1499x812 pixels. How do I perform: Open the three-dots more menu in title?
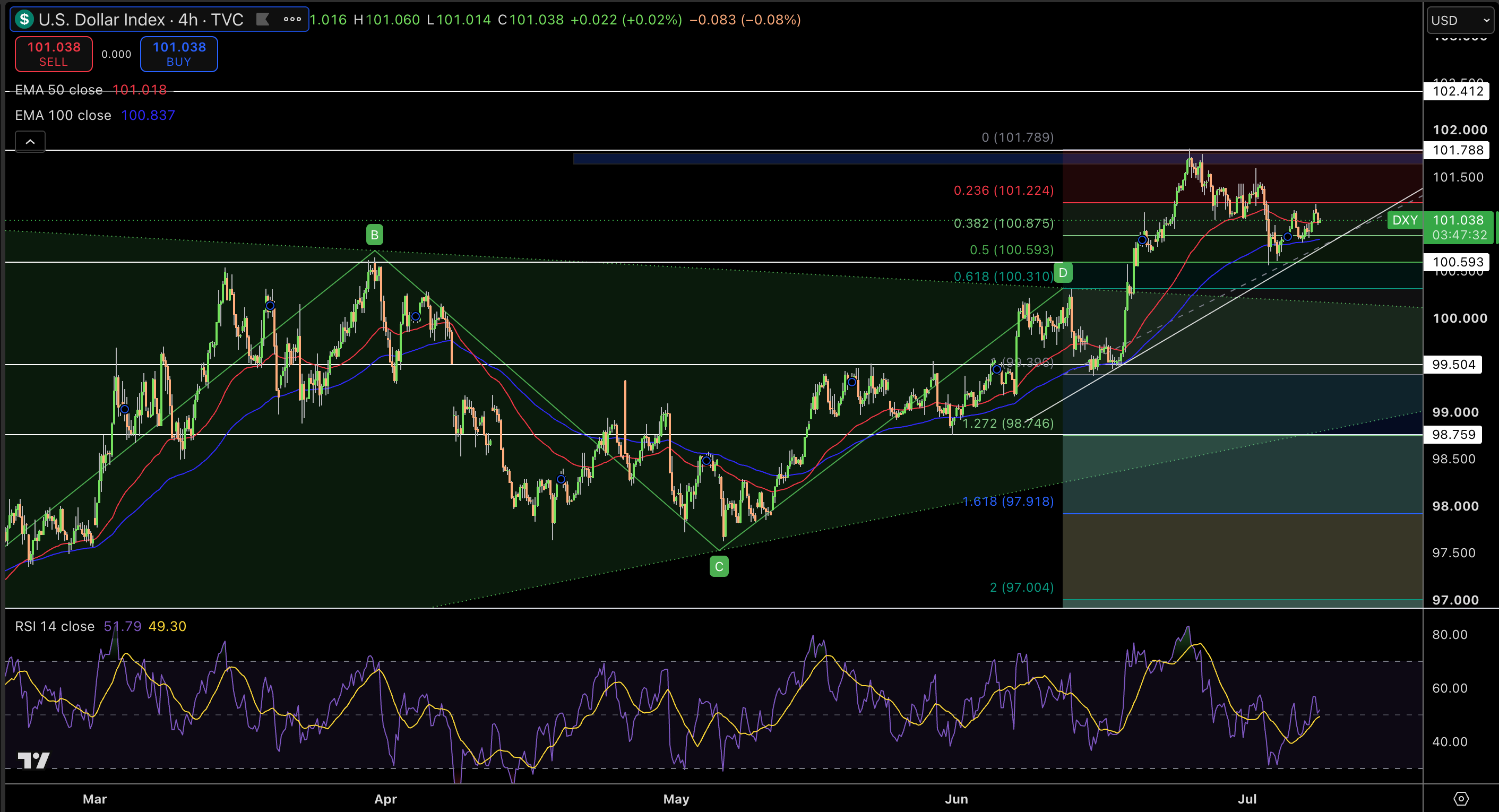[x=292, y=20]
